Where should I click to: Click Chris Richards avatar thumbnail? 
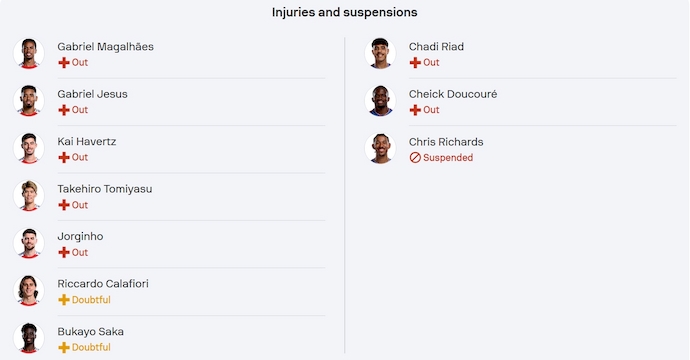(380, 148)
